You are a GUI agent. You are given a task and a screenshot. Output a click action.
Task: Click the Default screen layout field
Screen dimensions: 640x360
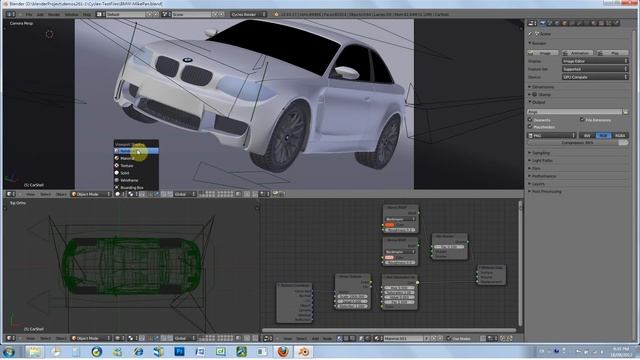[126, 14]
